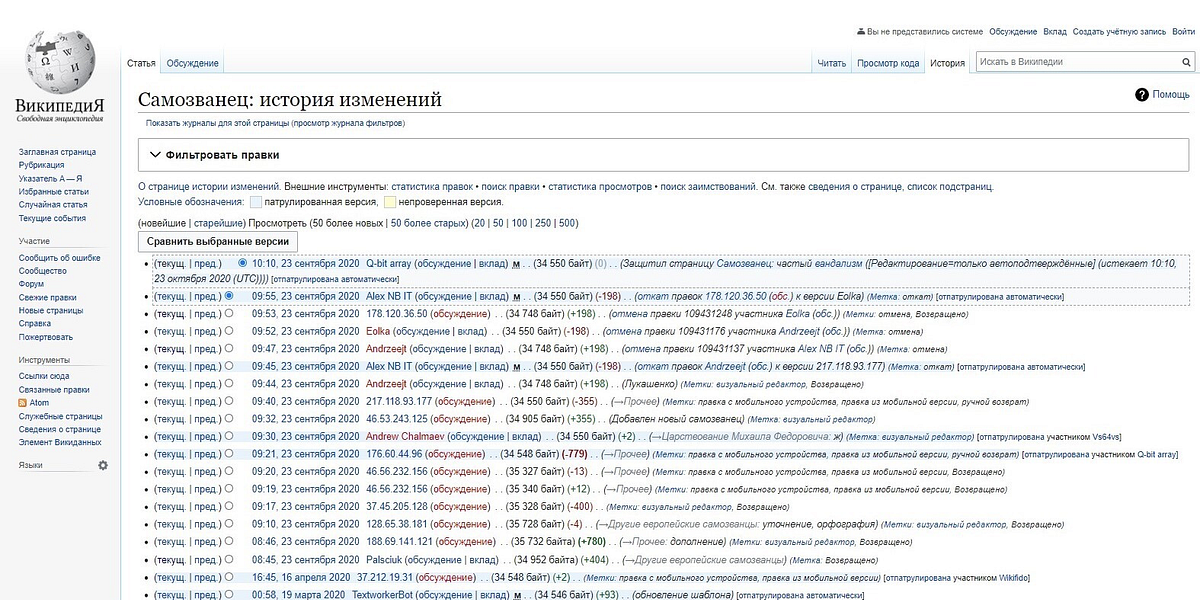The height and width of the screenshot is (600, 1200).
Task: Select the История tab
Action: 947,64
